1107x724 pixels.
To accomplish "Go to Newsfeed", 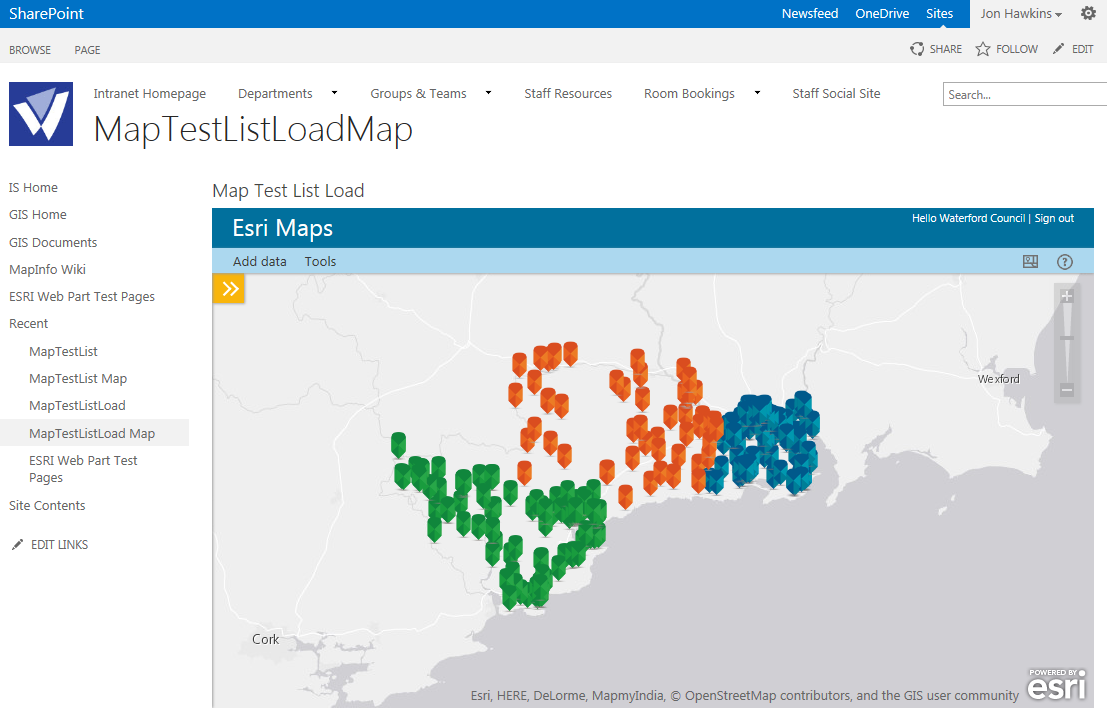I will 810,13.
